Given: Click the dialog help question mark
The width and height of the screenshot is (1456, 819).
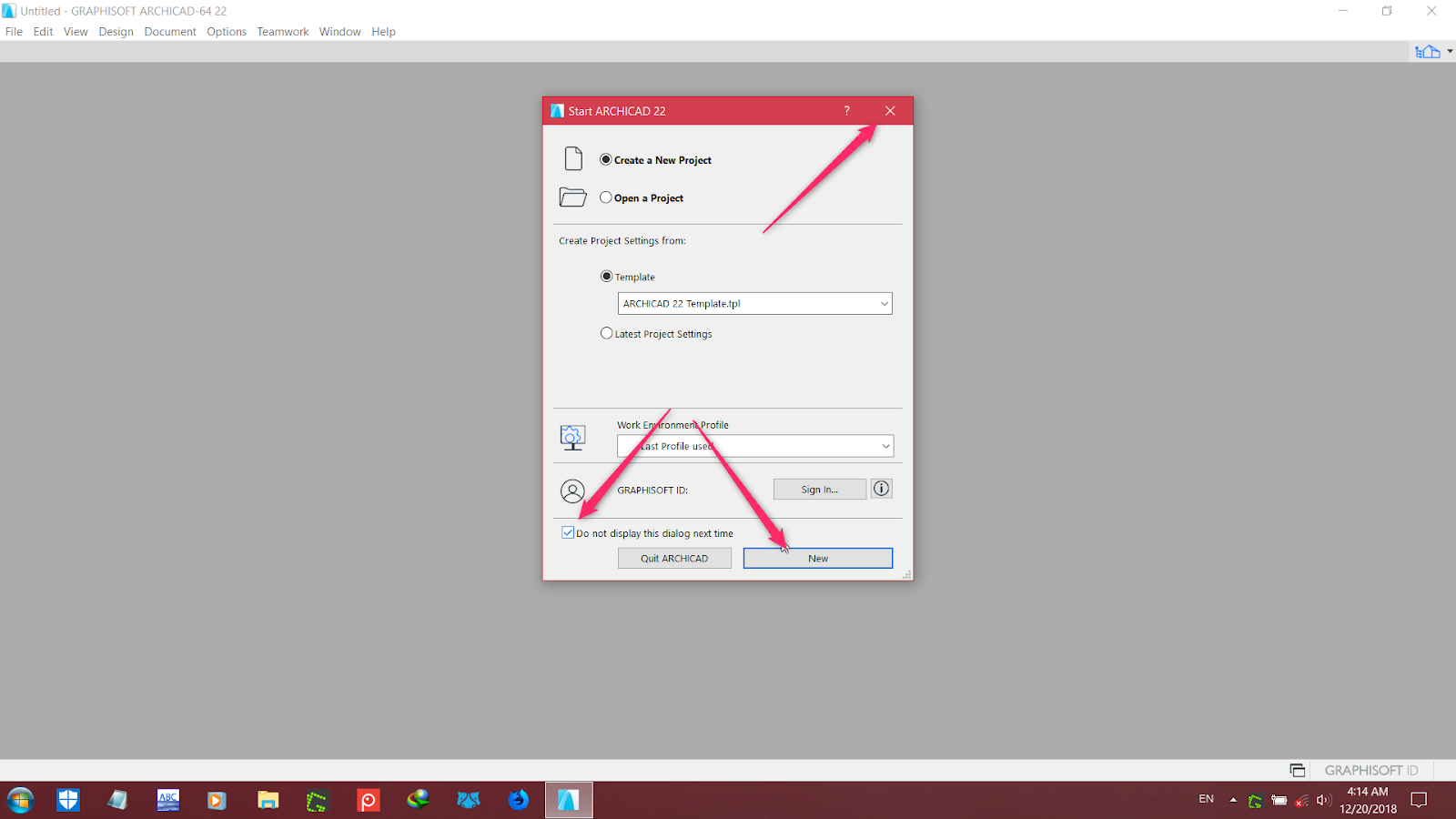Looking at the screenshot, I should point(847,111).
